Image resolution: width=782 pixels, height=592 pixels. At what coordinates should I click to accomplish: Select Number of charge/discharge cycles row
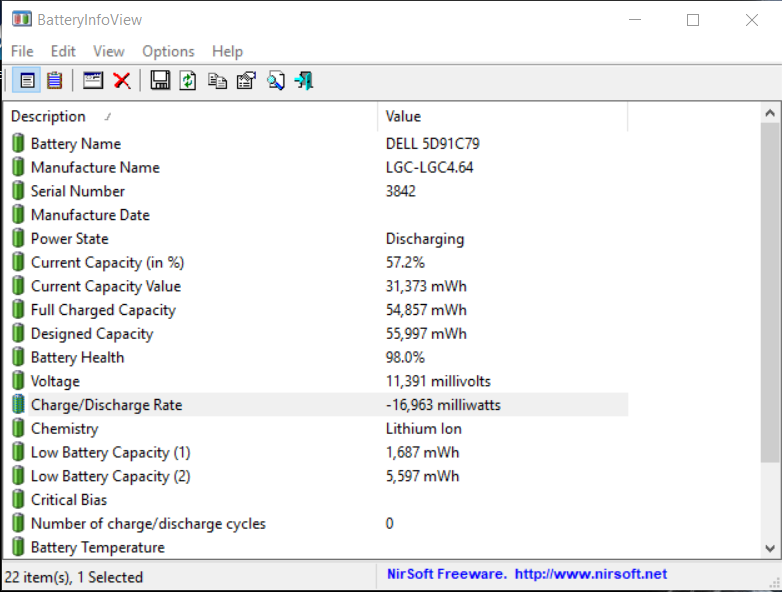(316, 523)
